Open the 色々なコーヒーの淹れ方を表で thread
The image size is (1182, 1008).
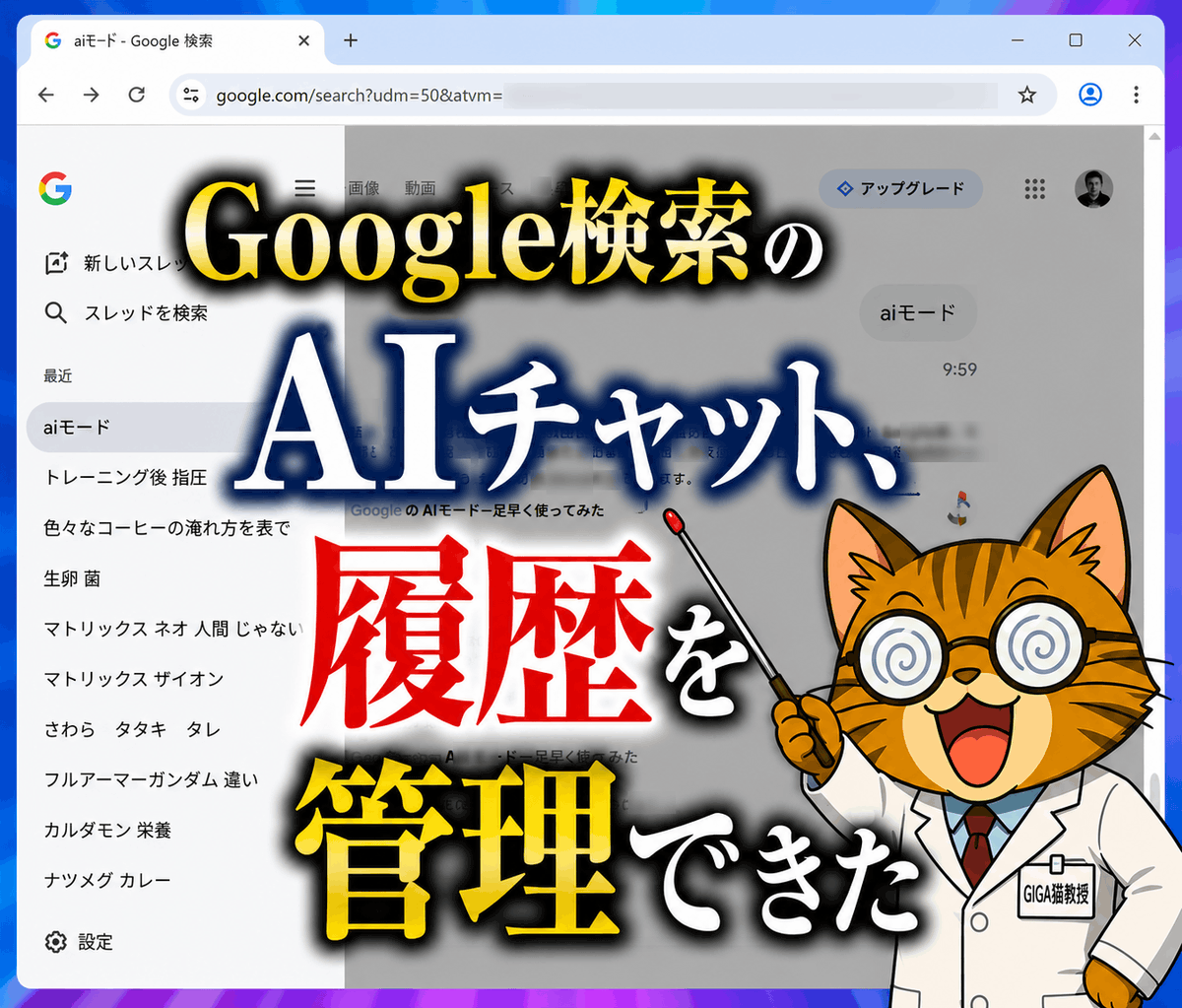tap(167, 528)
